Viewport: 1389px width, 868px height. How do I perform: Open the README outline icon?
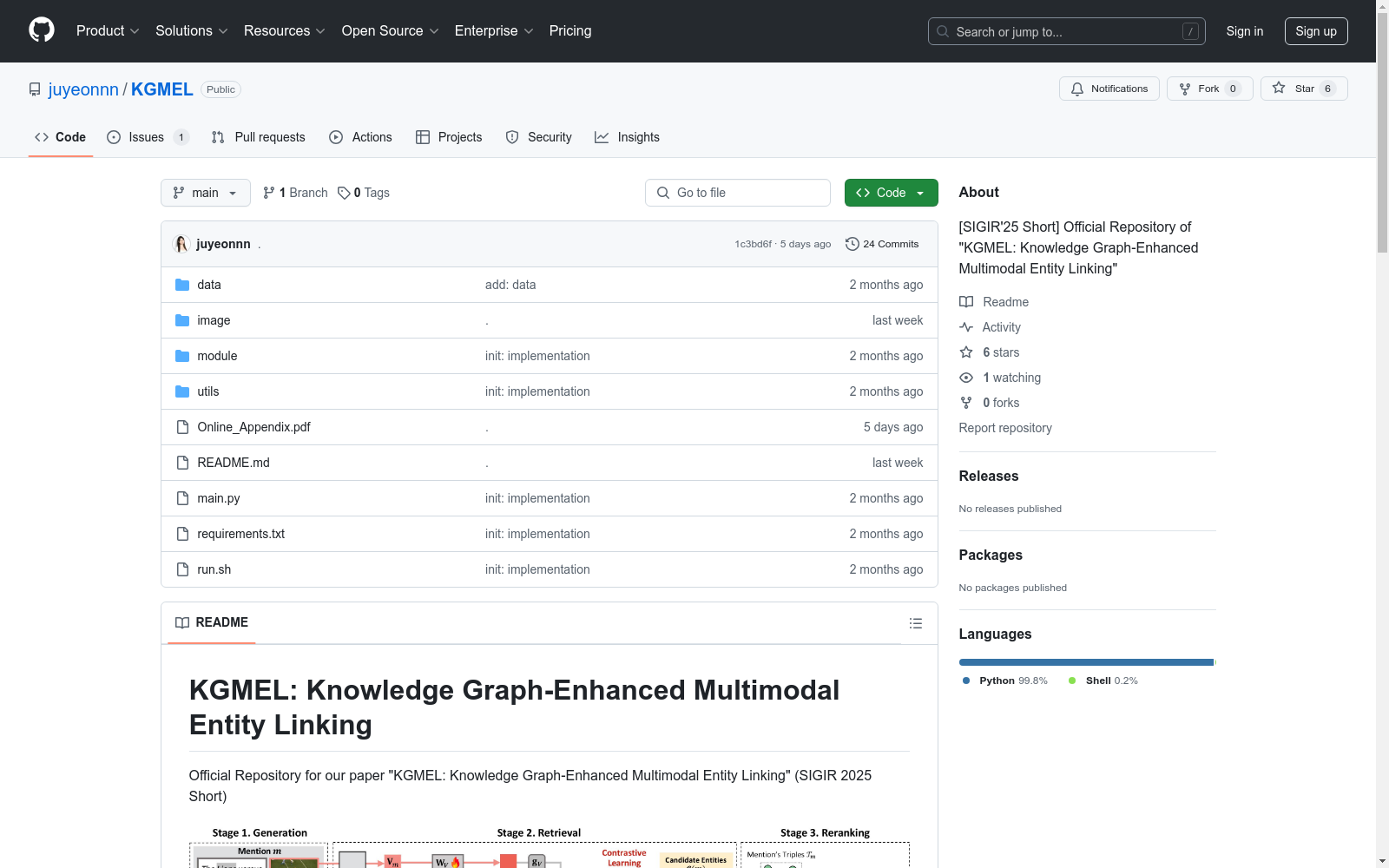[915, 623]
